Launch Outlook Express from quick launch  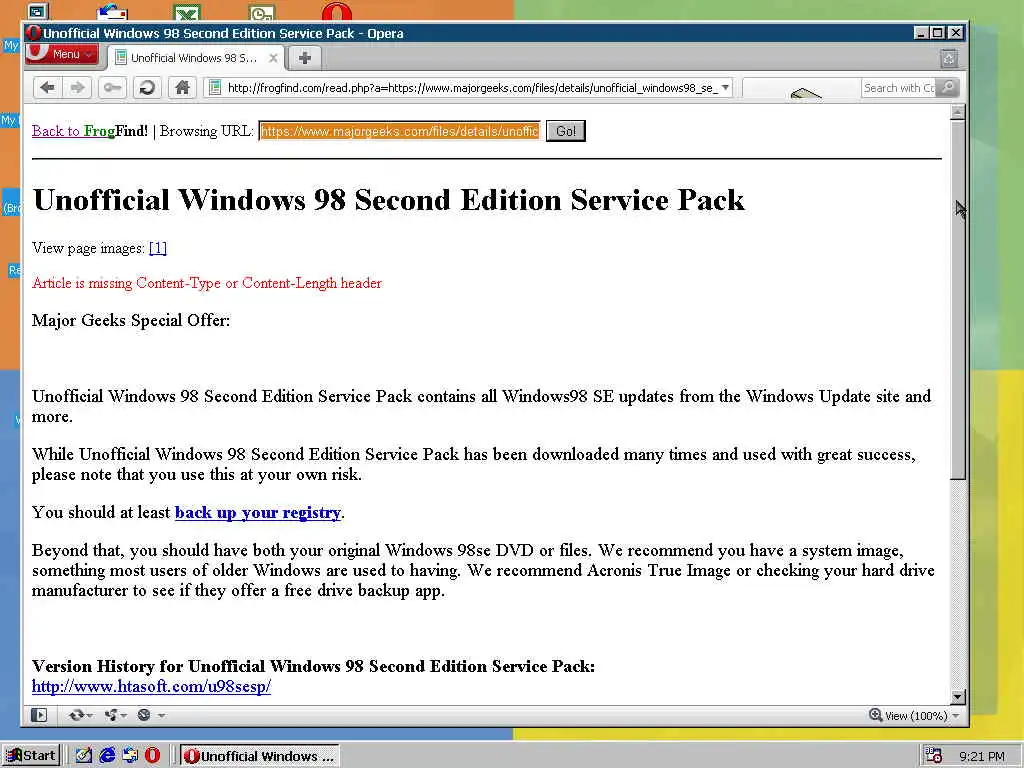(130, 756)
